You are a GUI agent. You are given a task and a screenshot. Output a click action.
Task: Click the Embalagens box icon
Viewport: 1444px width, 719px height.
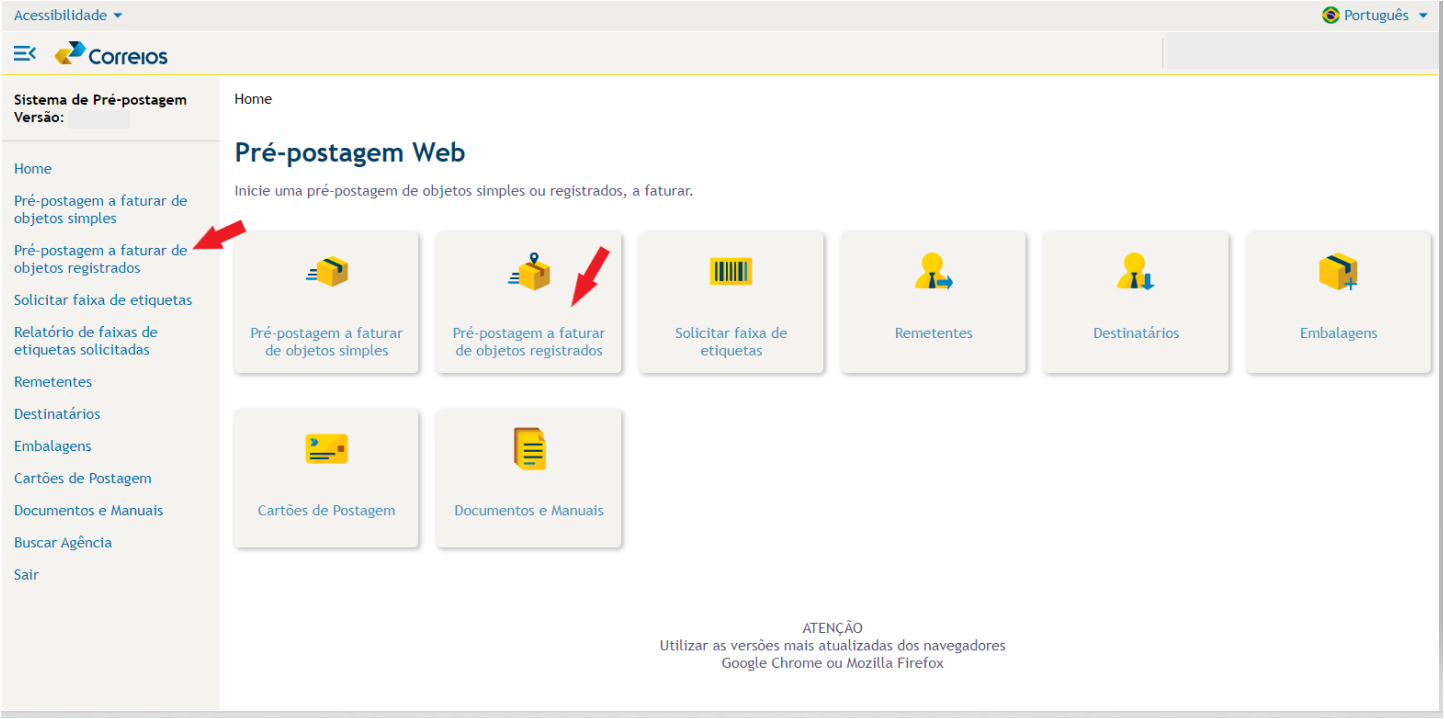[1338, 272]
